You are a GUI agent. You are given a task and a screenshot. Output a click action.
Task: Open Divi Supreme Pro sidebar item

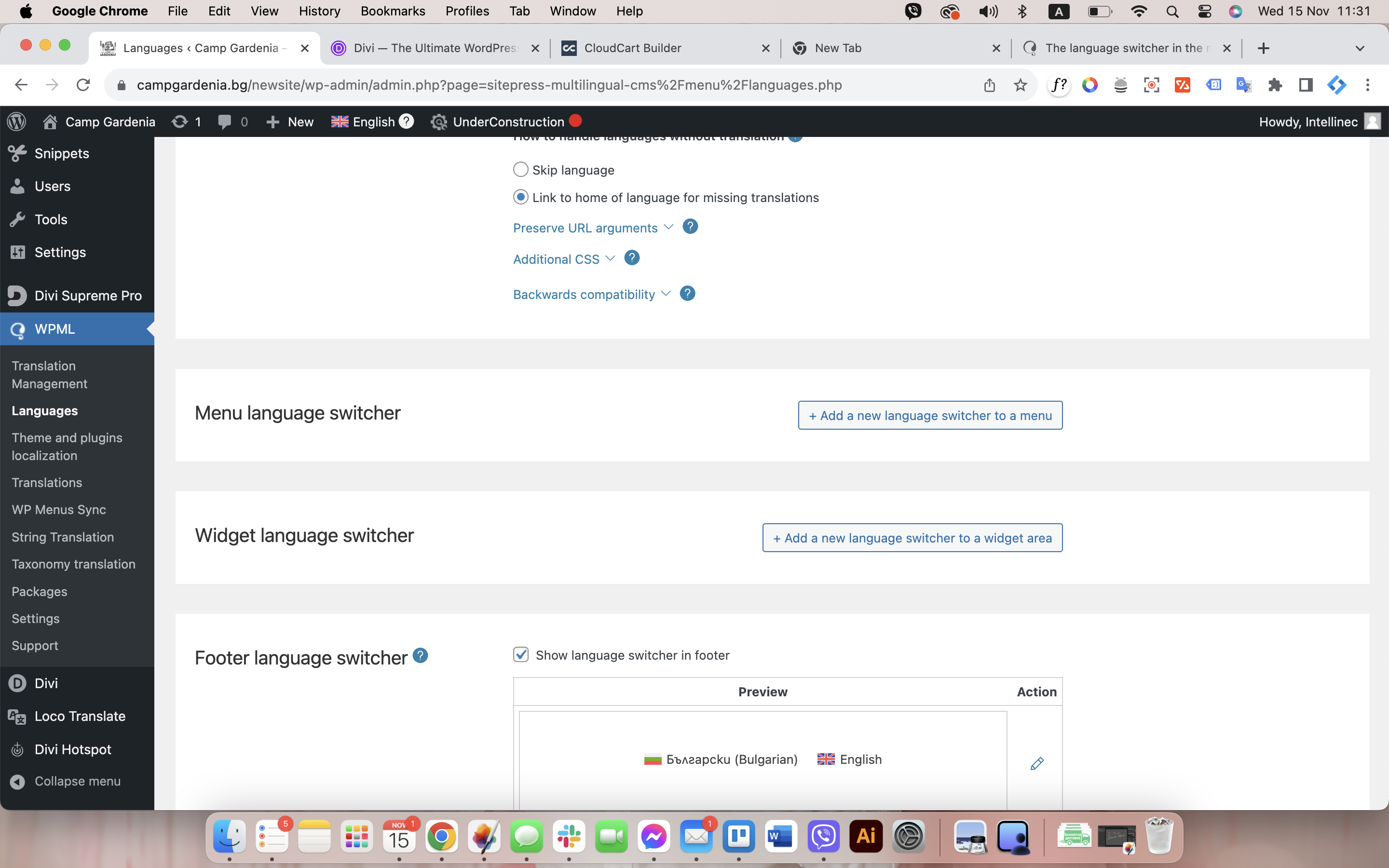(x=77, y=296)
